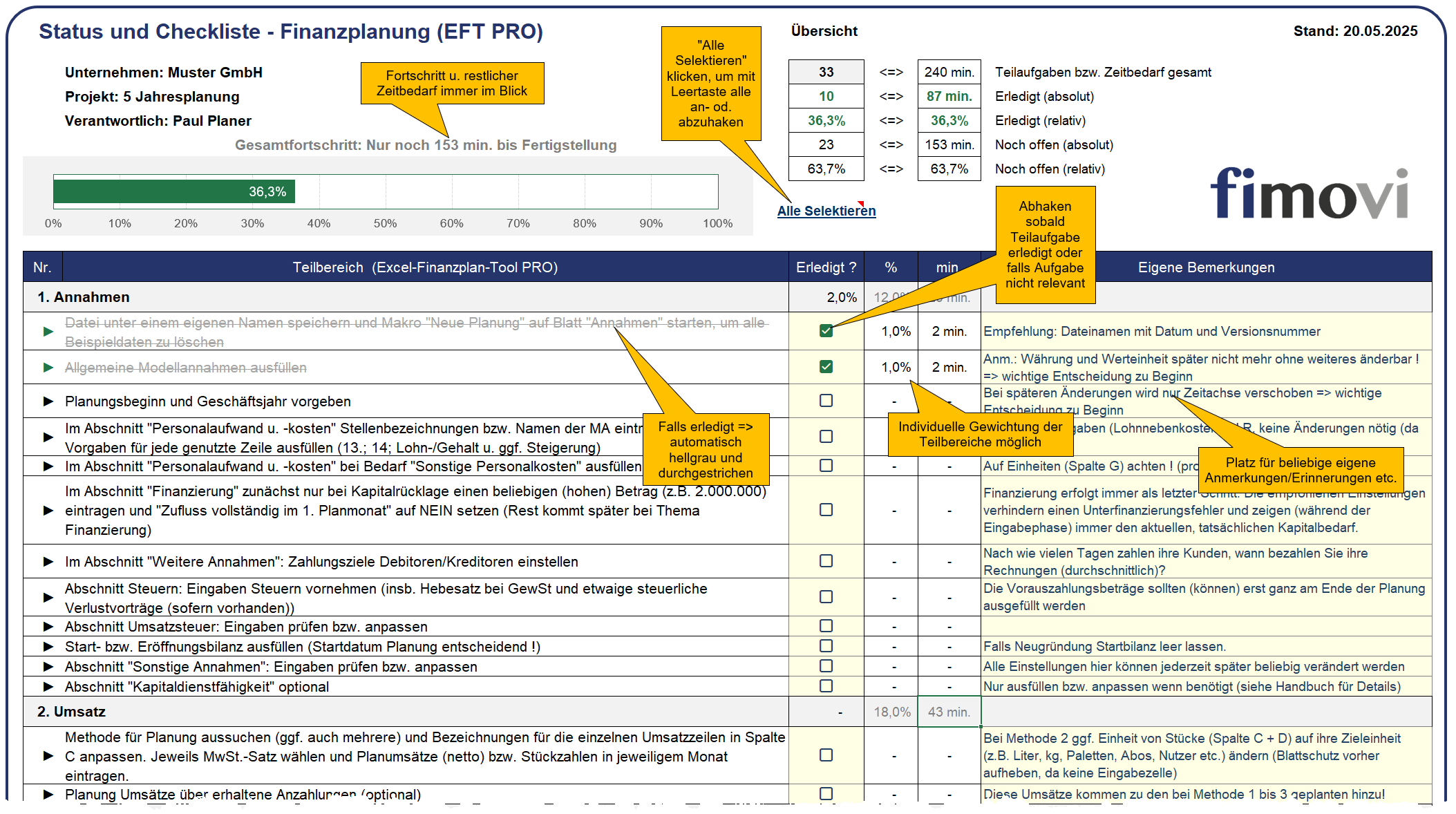Tick 'Sonstige Annahmen' task checkbox
Screen dimensions: 1456x814
(826, 666)
